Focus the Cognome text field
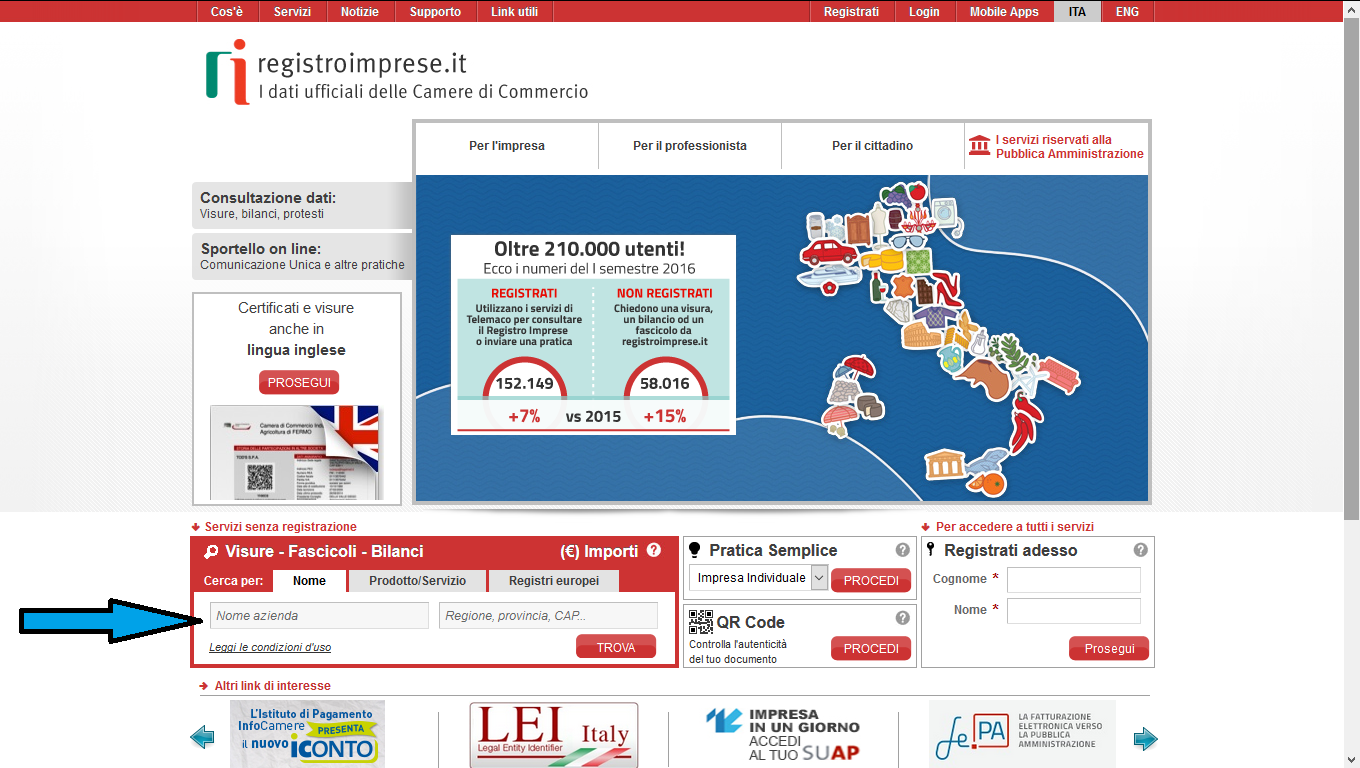The height and width of the screenshot is (768, 1360). pos(1073,580)
